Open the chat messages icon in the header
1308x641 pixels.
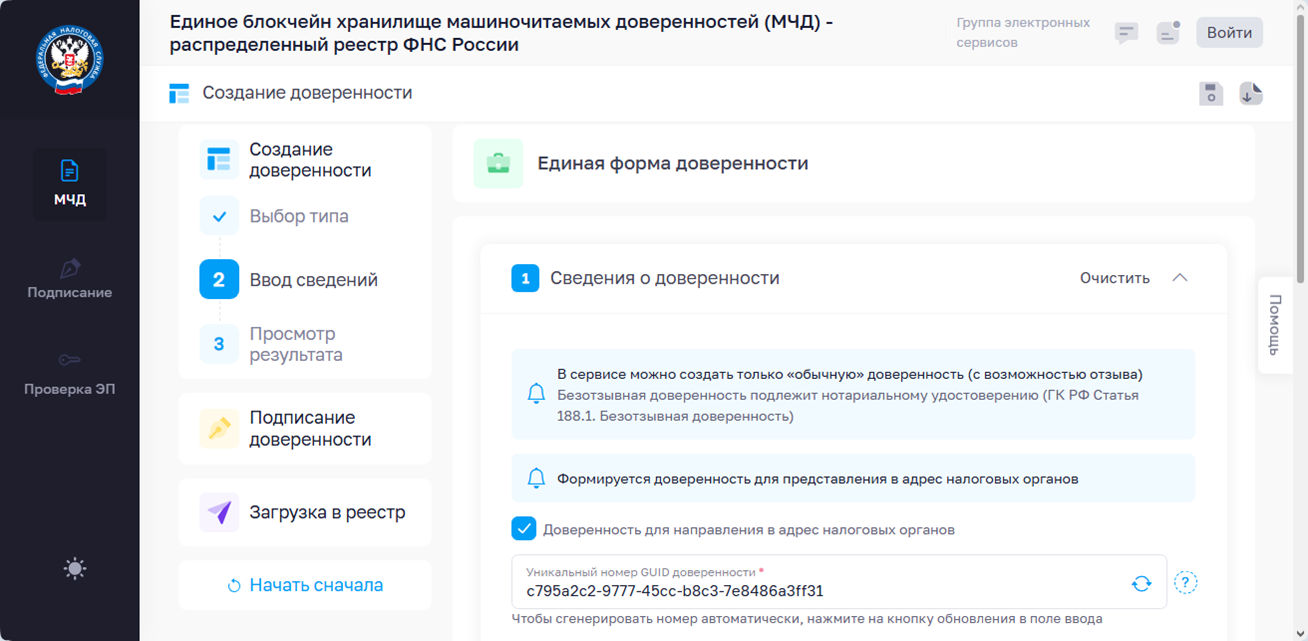[1126, 33]
